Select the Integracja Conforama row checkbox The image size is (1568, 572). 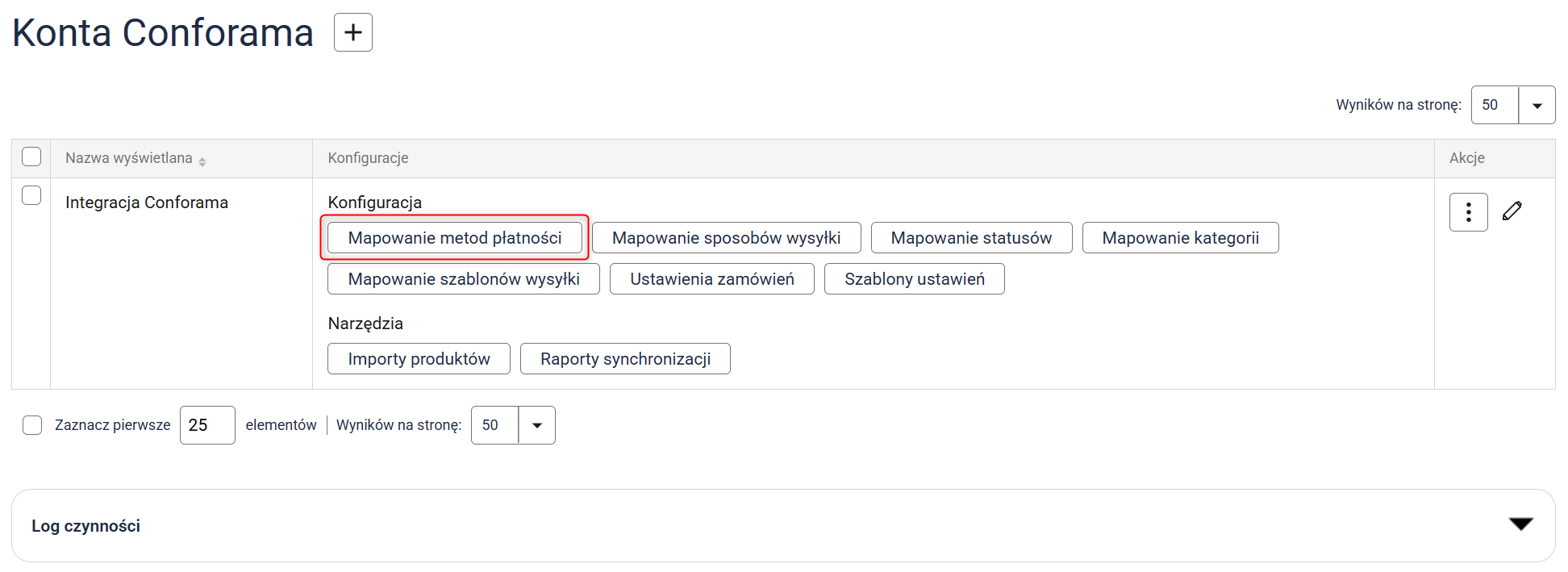pos(31,195)
